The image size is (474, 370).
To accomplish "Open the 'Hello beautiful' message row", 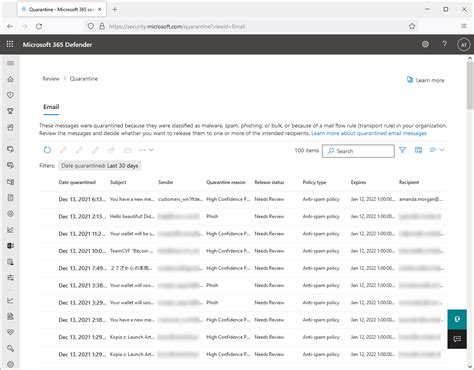I will coord(243,217).
